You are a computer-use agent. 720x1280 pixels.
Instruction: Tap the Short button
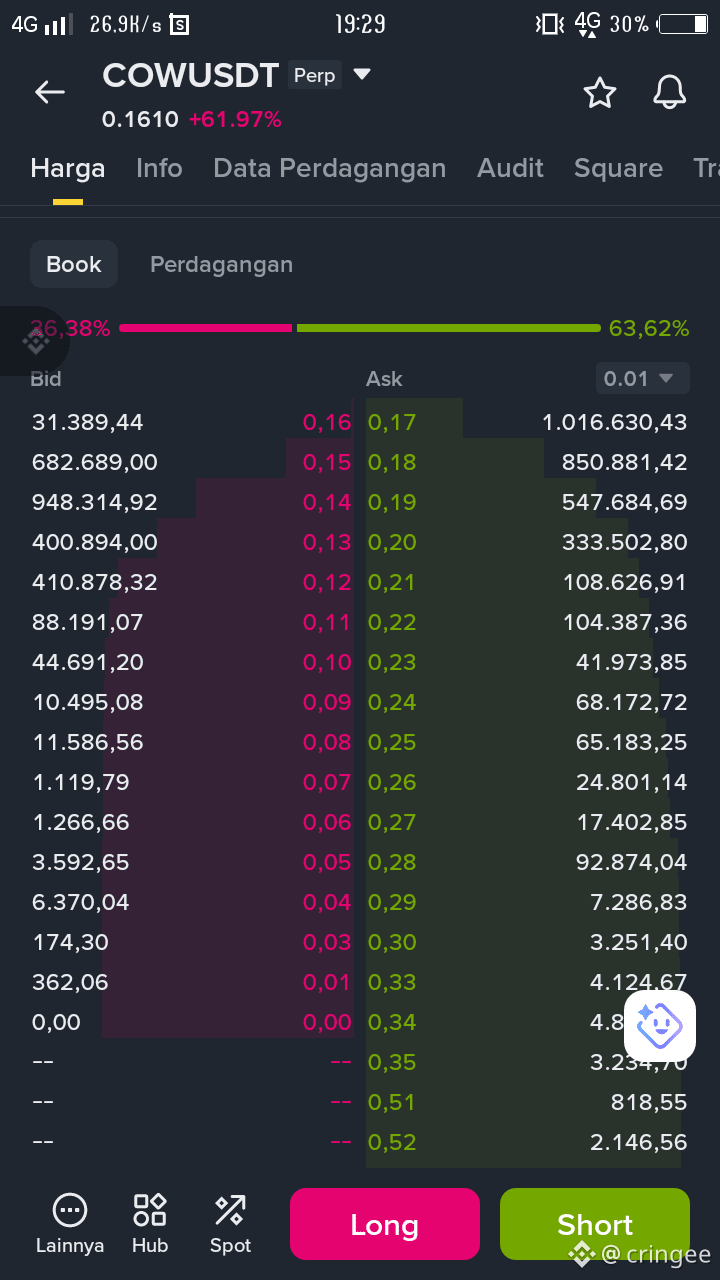595,1224
